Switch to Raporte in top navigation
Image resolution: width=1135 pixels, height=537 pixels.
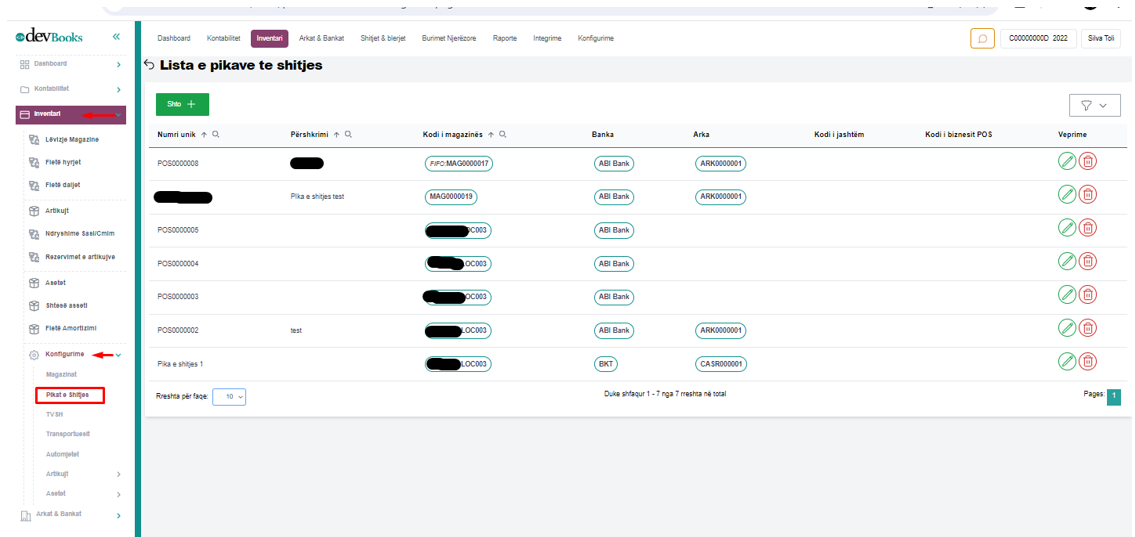(504, 38)
